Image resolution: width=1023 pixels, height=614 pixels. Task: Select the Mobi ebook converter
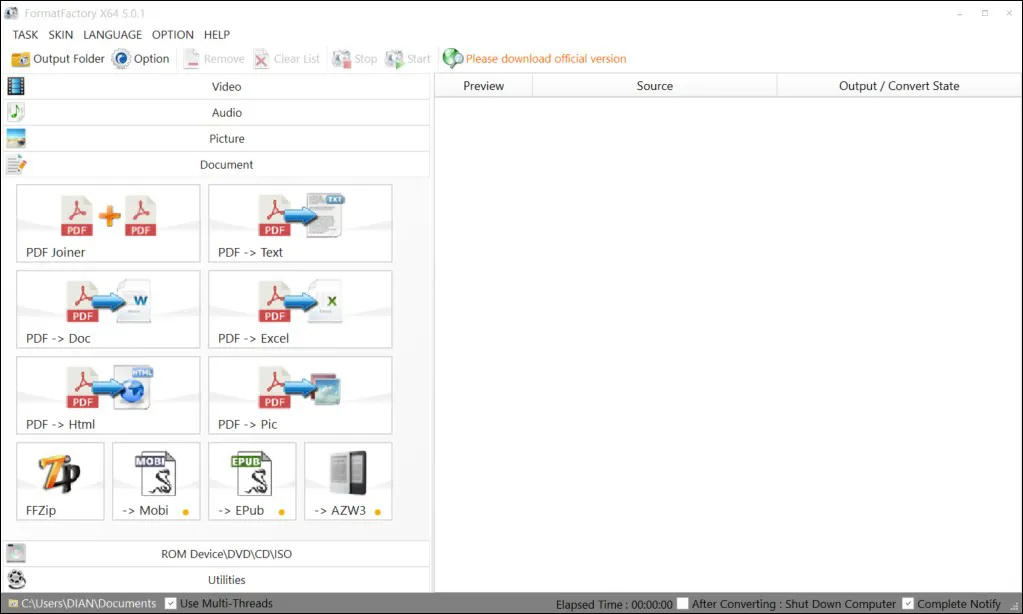click(x=155, y=481)
